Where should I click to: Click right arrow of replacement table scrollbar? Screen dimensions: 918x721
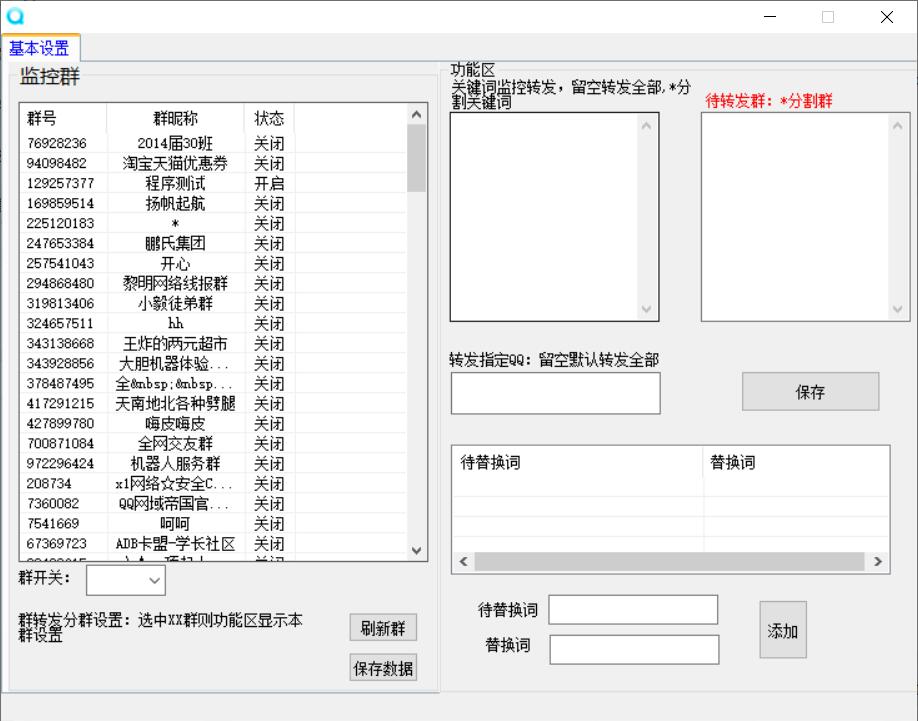[878, 561]
